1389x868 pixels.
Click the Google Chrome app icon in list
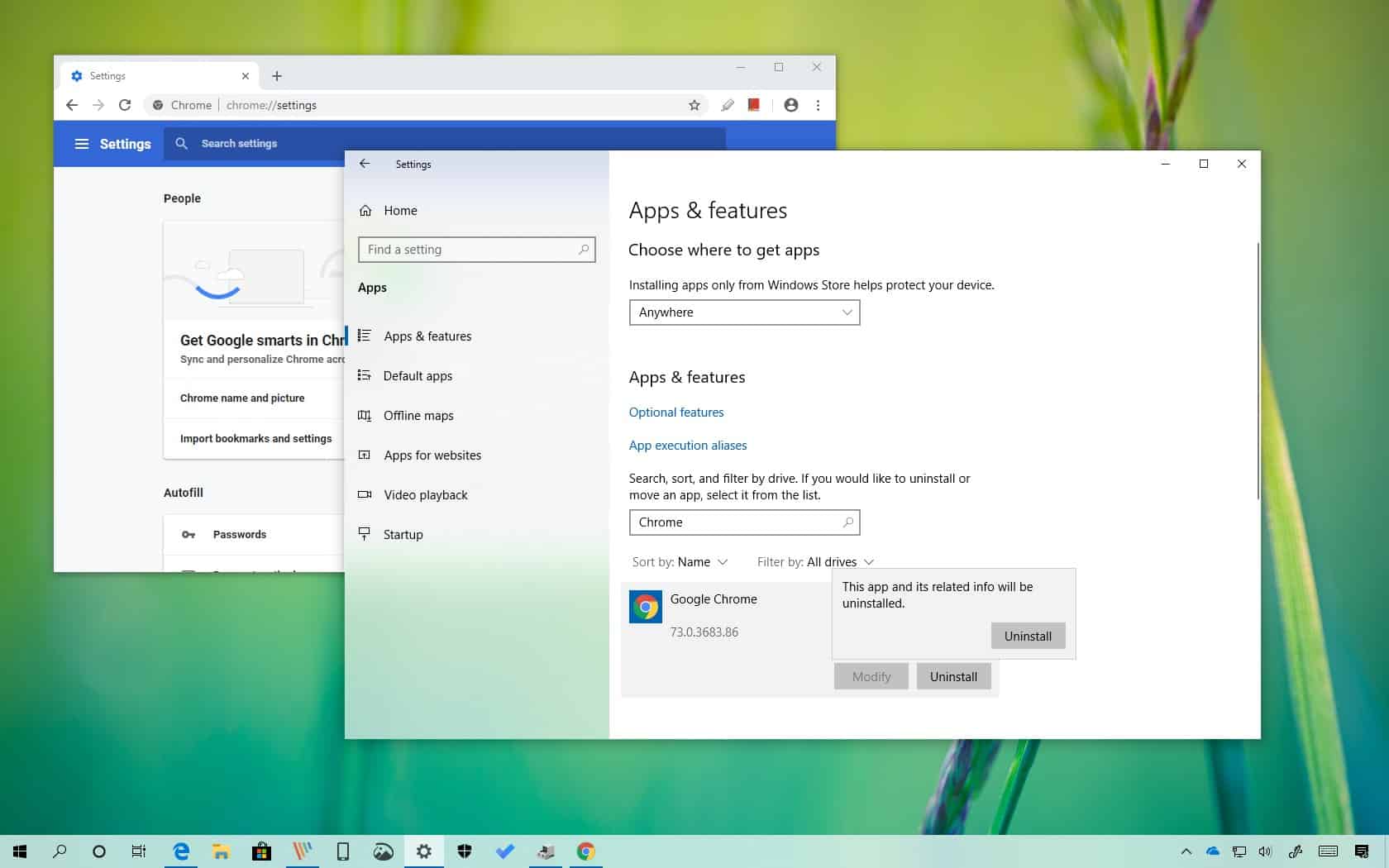point(645,607)
